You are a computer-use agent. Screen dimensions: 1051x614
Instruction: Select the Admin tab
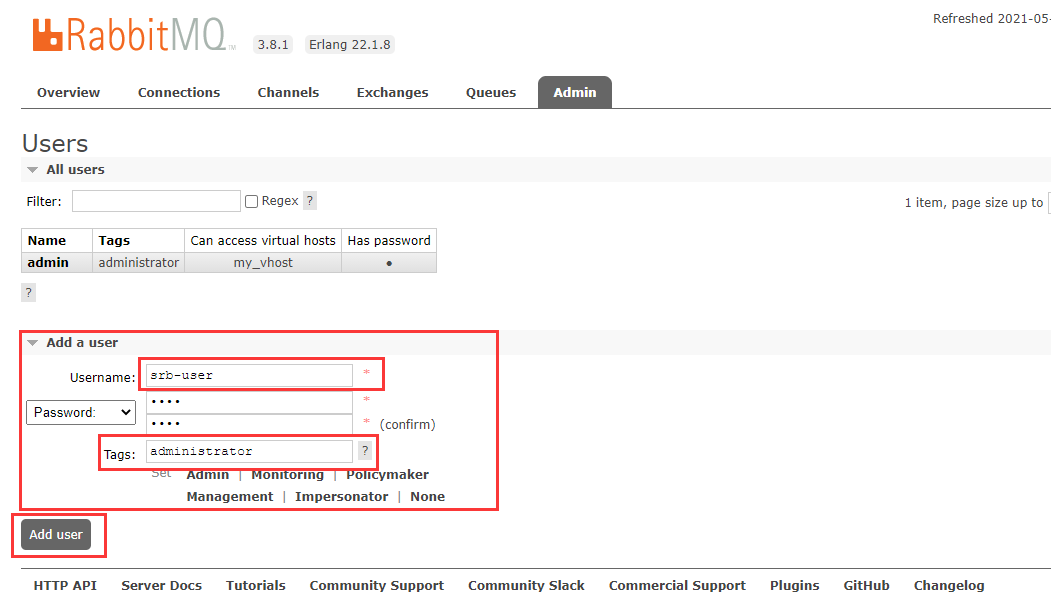(x=574, y=93)
